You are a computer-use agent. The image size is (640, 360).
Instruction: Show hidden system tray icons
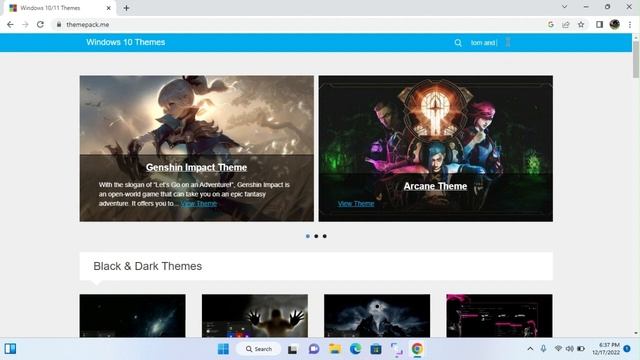(530, 349)
